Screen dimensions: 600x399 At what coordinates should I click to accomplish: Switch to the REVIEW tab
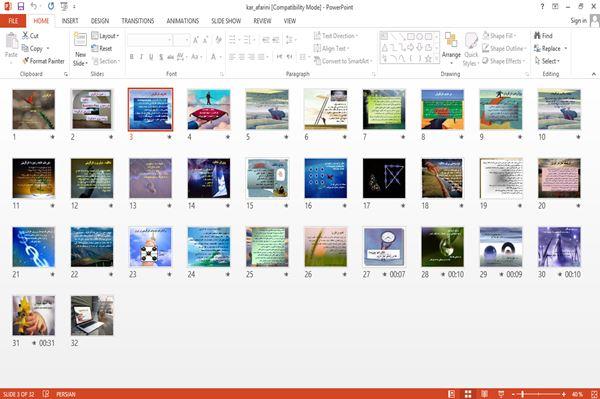click(262, 21)
